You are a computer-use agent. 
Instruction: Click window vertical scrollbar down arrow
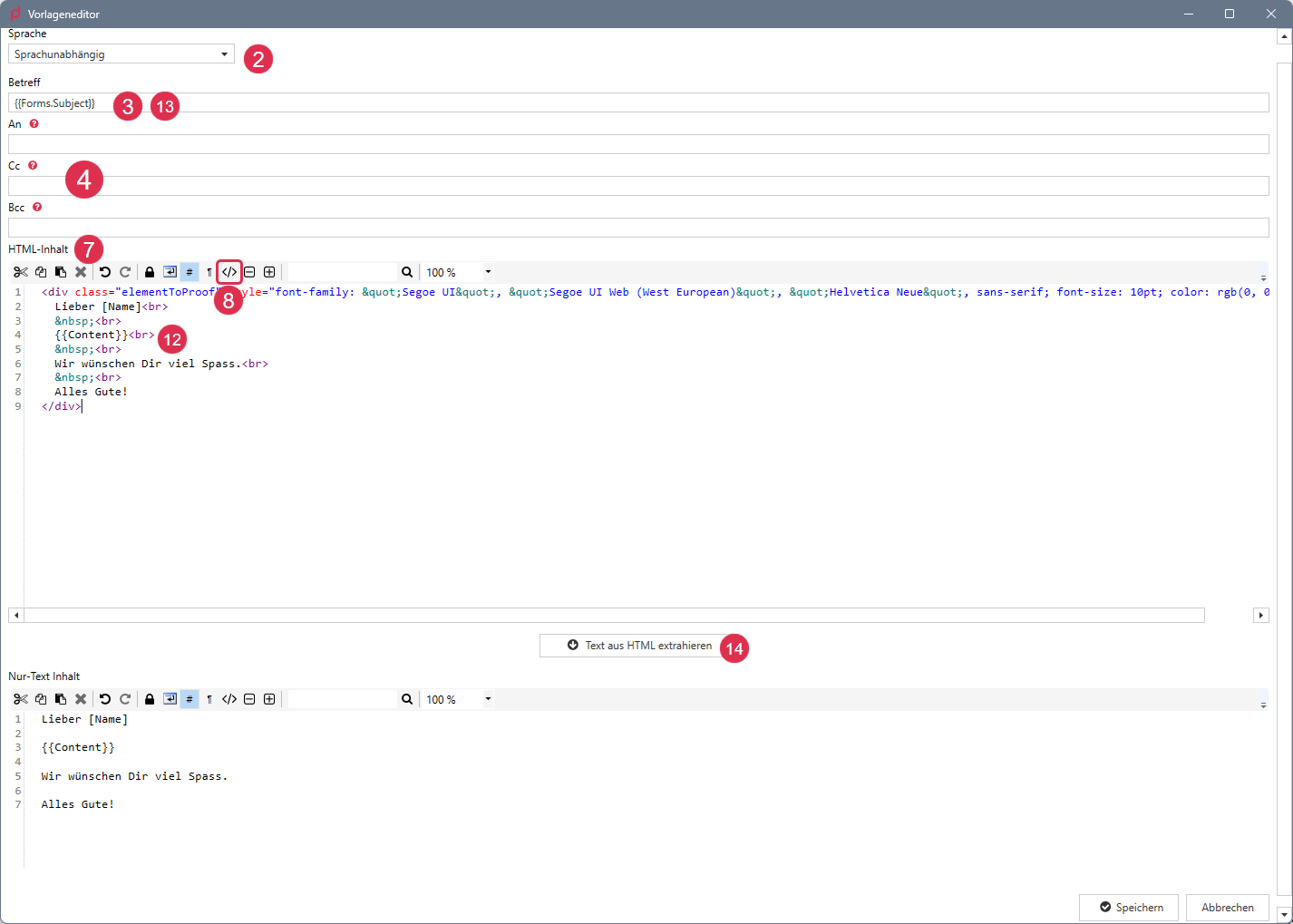point(1285,914)
